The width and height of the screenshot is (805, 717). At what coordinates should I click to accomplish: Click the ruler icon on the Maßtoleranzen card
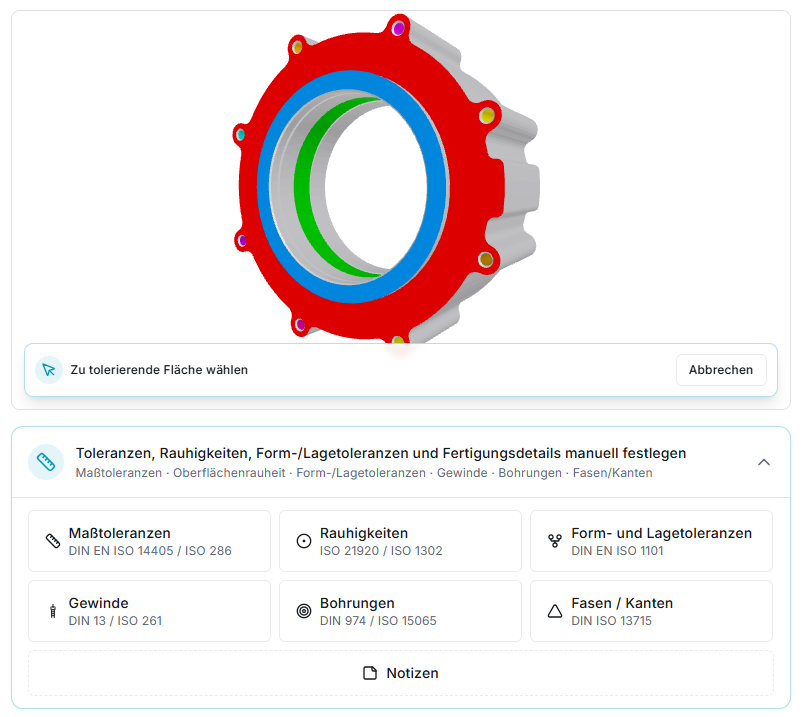[x=53, y=541]
